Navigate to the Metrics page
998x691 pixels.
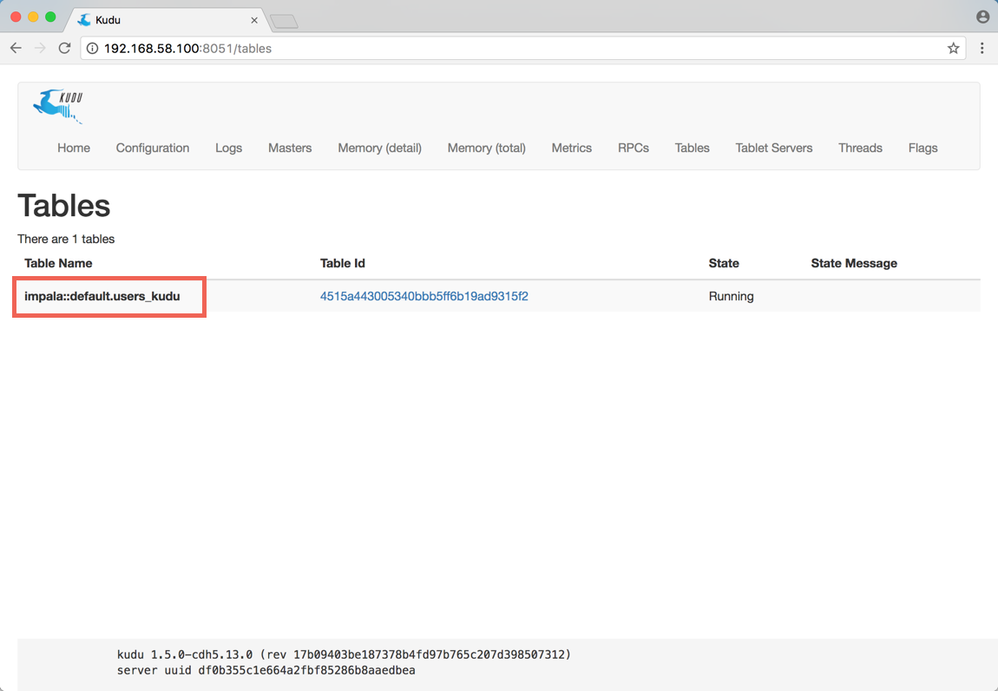572,148
